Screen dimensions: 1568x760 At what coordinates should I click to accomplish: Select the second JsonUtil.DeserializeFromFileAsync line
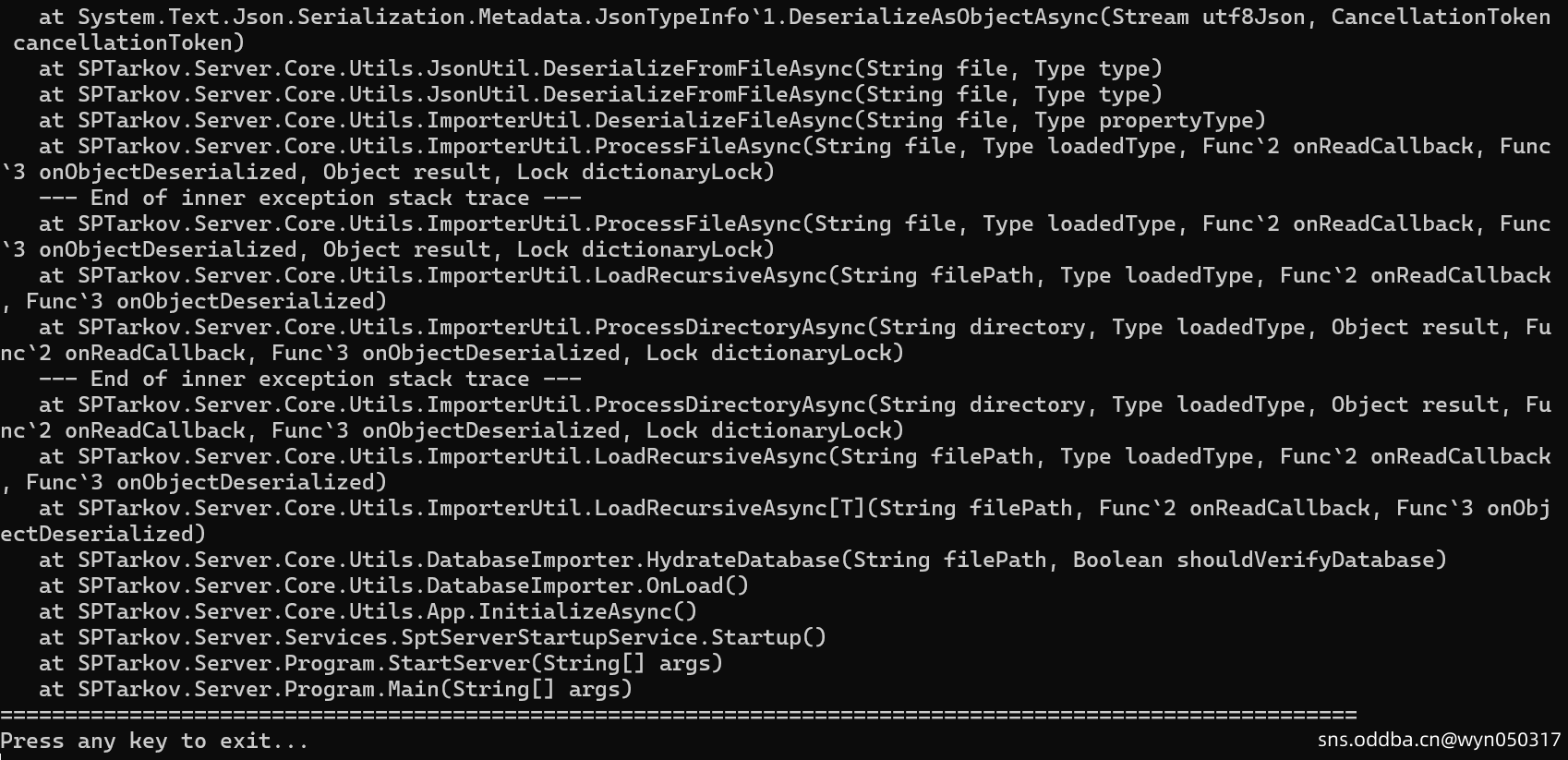coord(600,94)
